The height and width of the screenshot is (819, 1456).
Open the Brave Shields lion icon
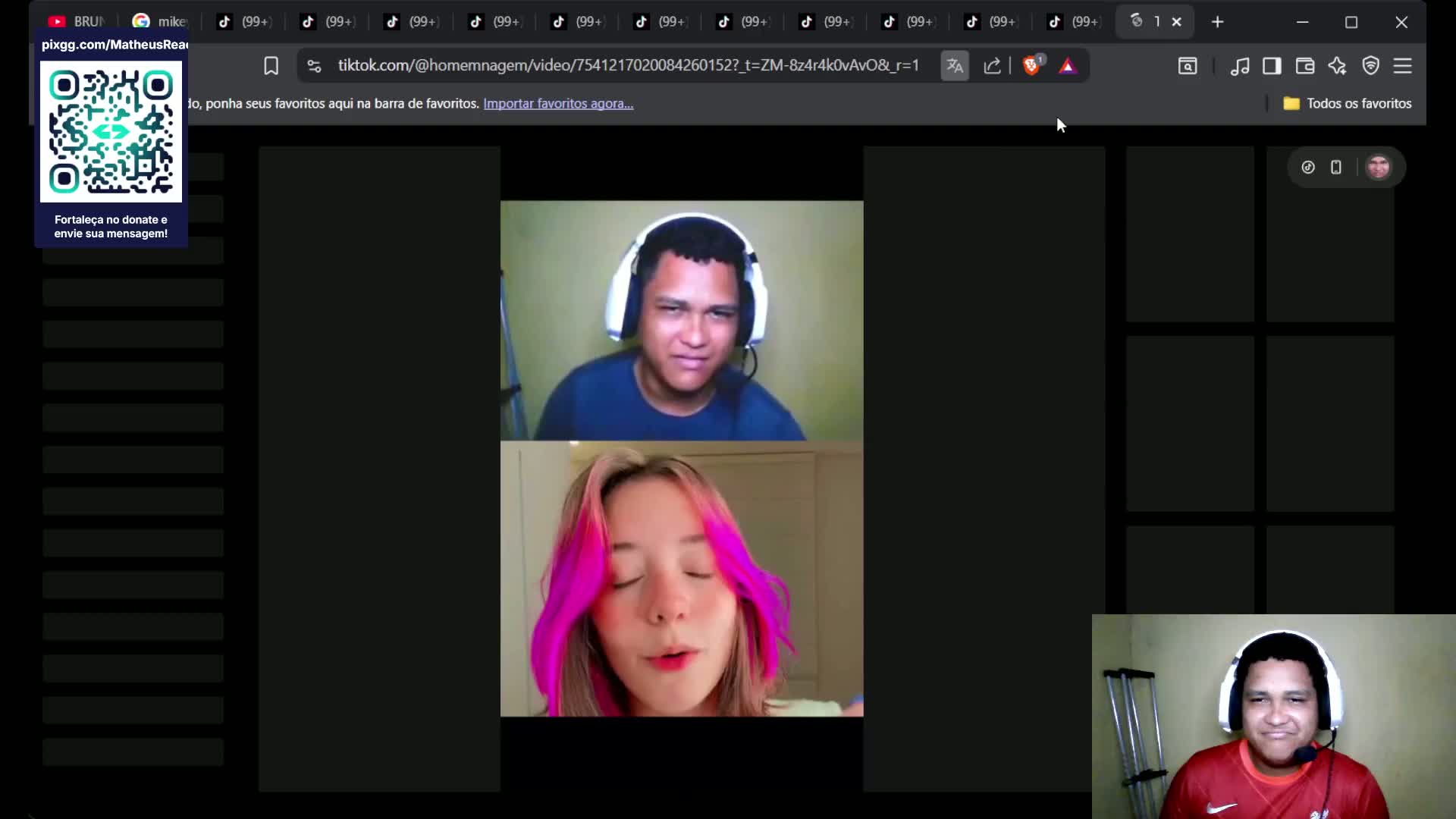click(1031, 66)
